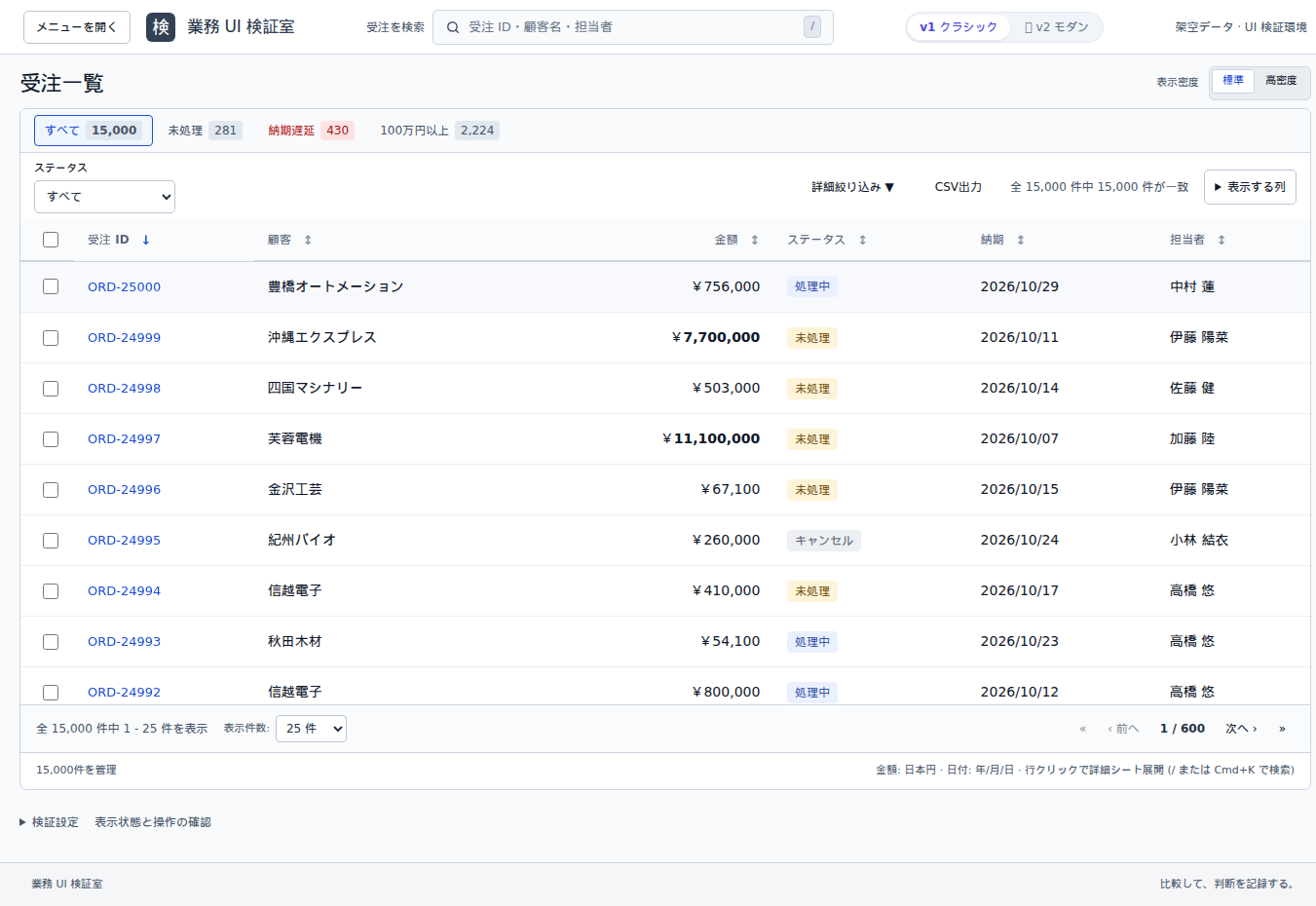Image resolution: width=1316 pixels, height=906 pixels.
Task: Click 表示状態と操作の確認 text
Action: pos(153,822)
